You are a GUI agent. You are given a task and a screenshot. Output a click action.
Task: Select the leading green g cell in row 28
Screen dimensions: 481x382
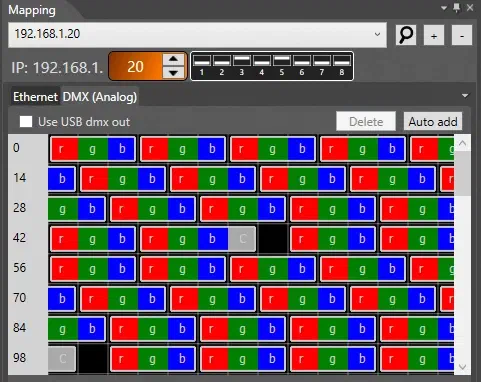[62, 209]
